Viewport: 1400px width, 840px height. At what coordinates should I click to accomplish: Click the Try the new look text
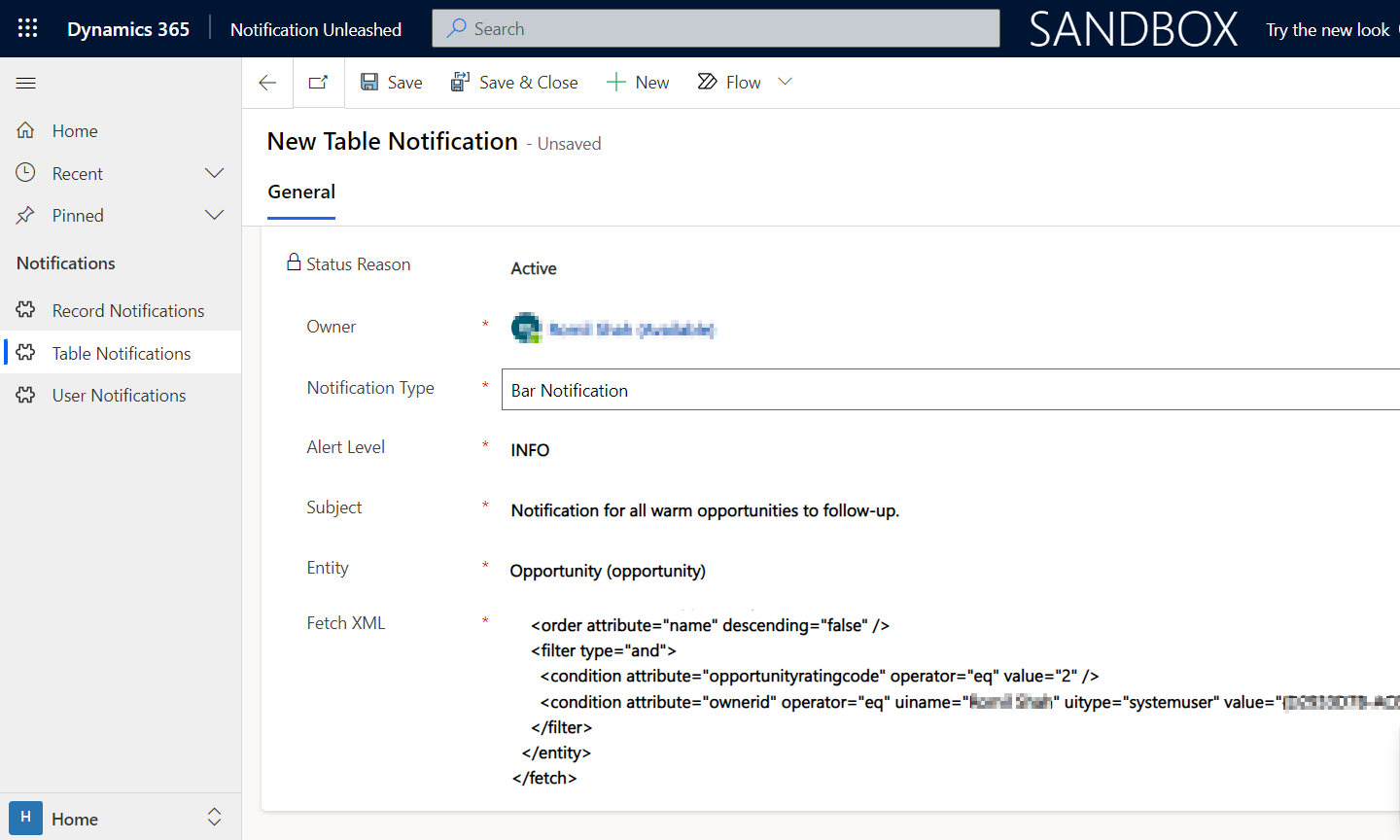(1327, 30)
